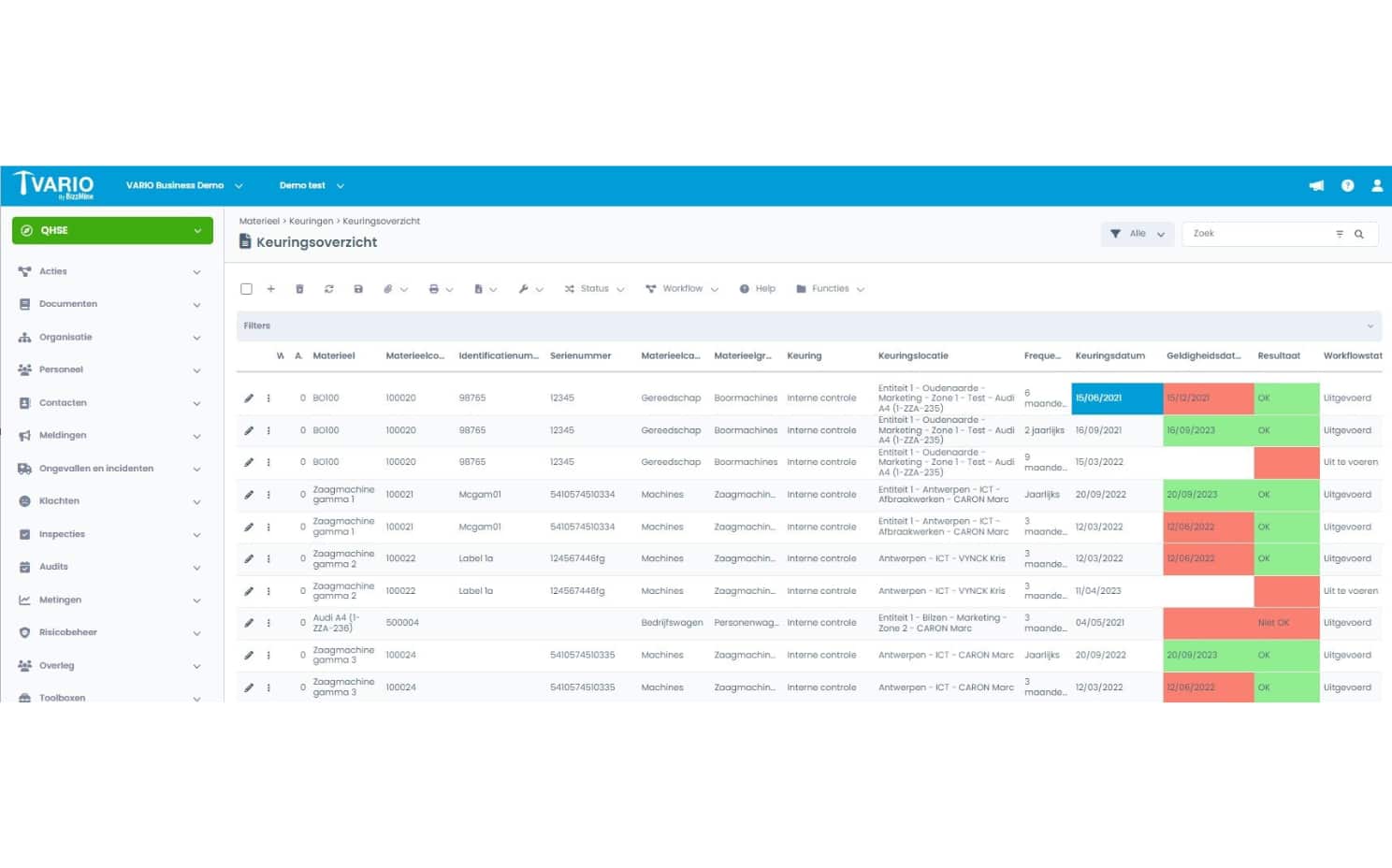Click the green 16/09/2023 validity cell
1392x868 pixels.
[x=1208, y=431]
